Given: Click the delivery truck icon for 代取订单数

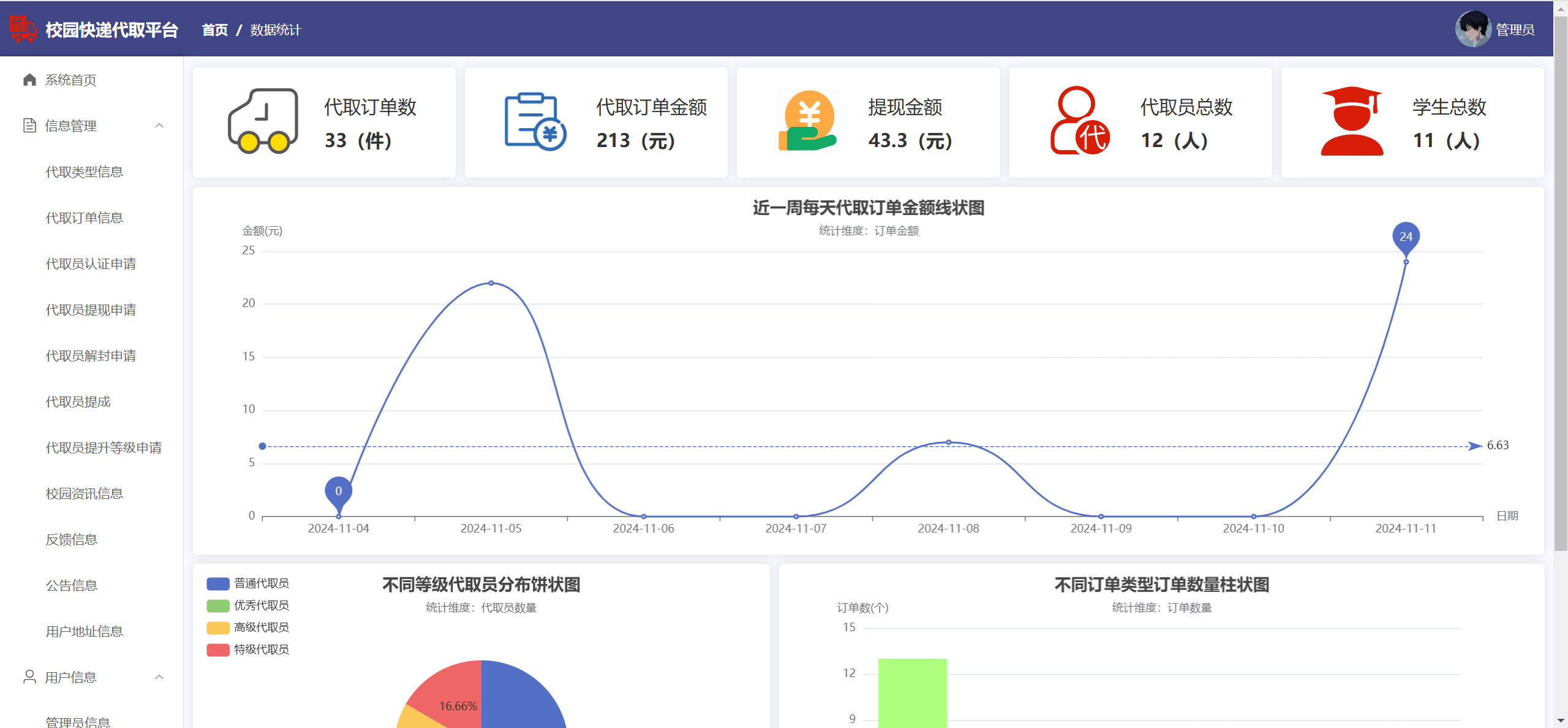Looking at the screenshot, I should [x=263, y=121].
